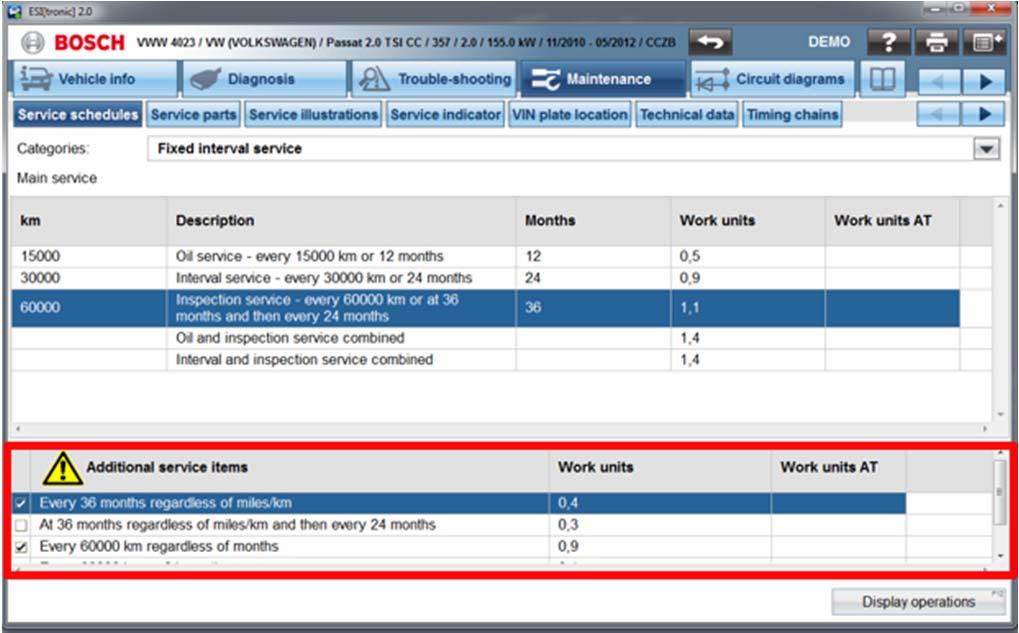Click main table horizontal scrollbar right arrow
The image size is (1019, 633).
click(985, 429)
